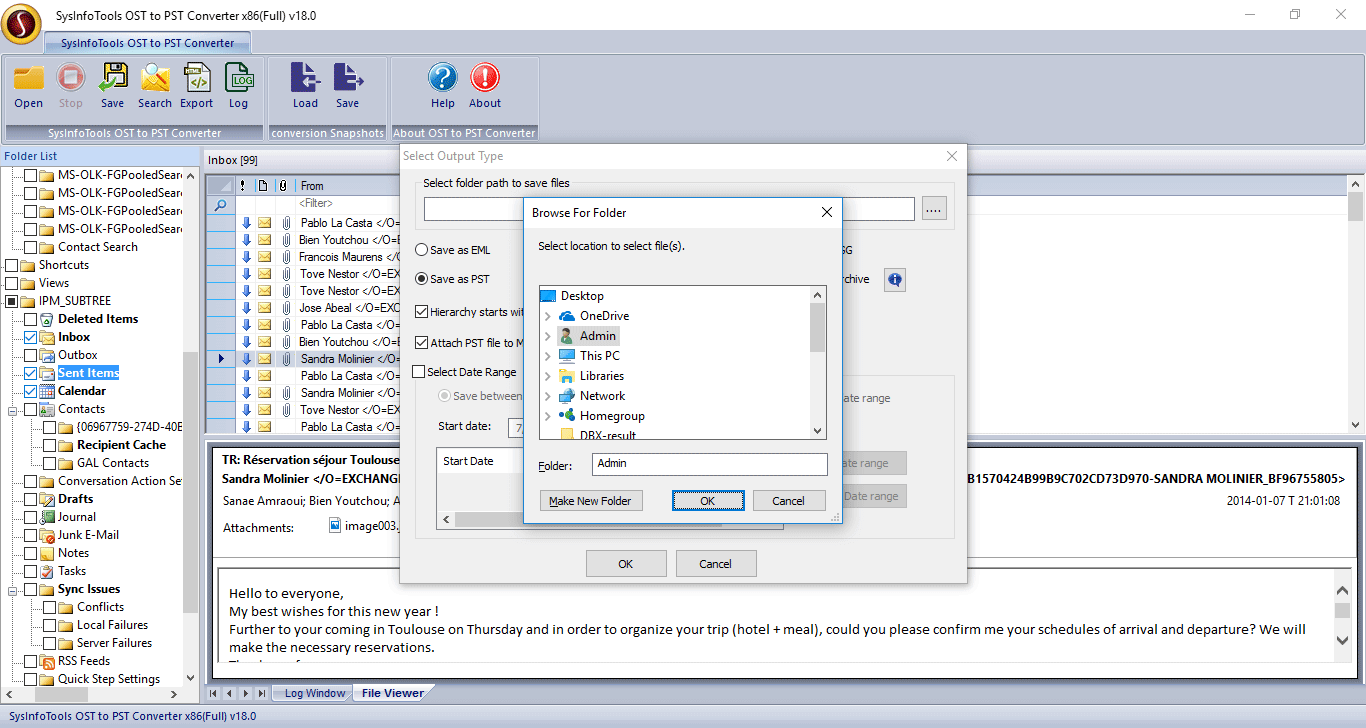Expand the Network node
The height and width of the screenshot is (728, 1366).
coord(548,396)
